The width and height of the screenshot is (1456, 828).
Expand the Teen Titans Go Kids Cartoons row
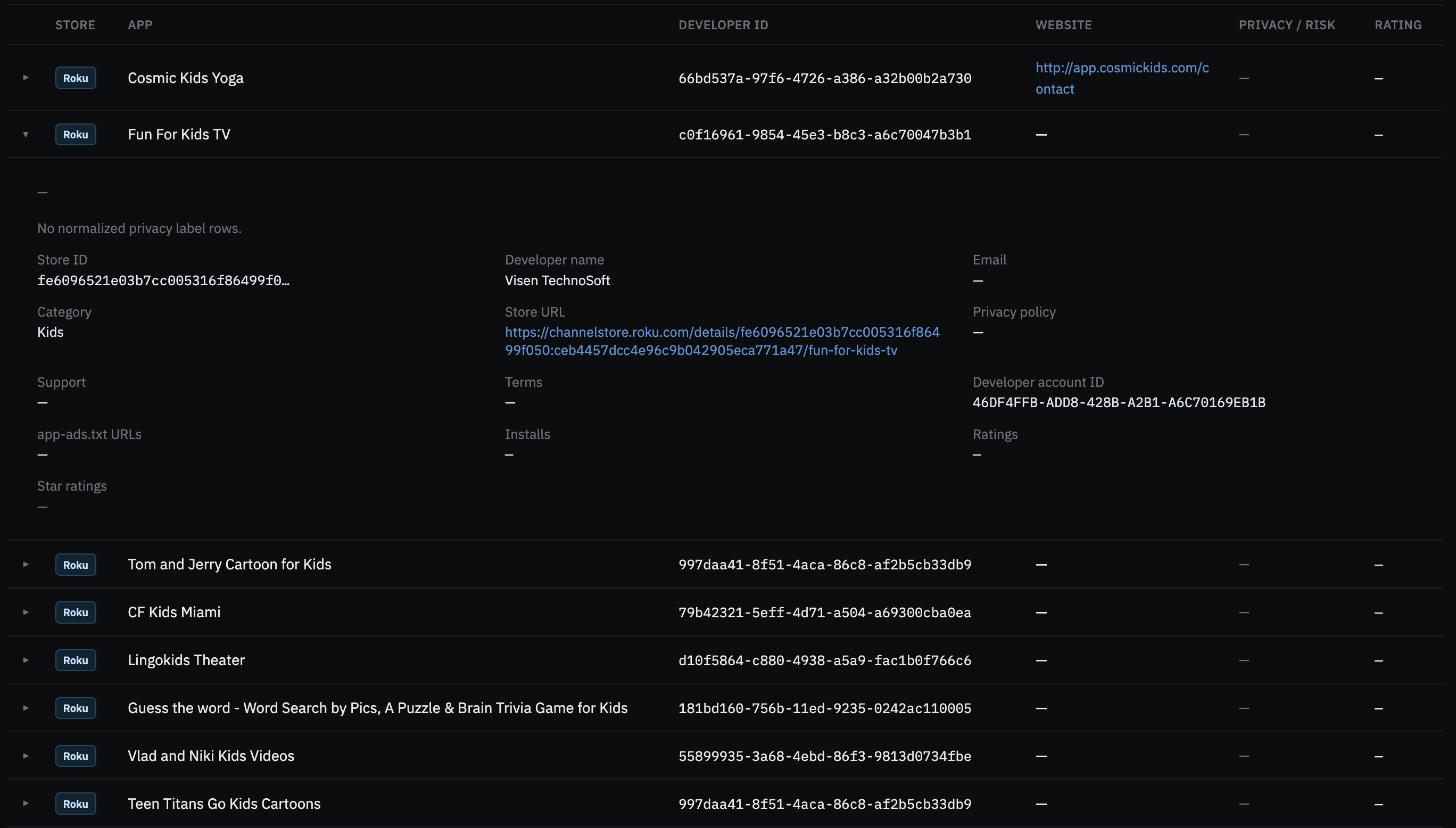[x=26, y=803]
